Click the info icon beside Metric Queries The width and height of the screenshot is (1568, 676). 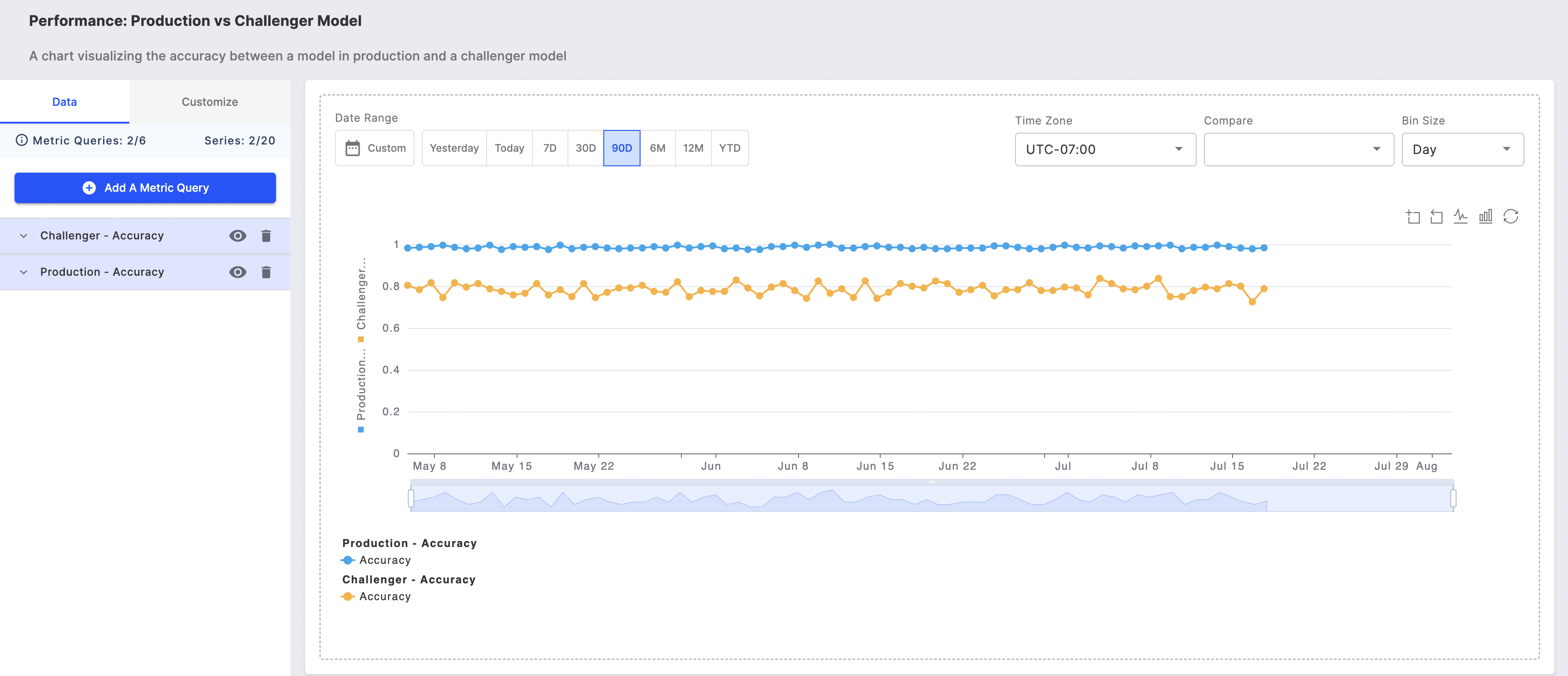coord(22,140)
